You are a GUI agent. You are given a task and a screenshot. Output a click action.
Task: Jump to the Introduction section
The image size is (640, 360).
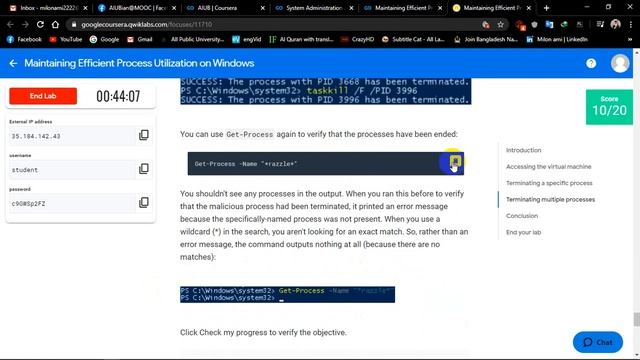(x=524, y=150)
